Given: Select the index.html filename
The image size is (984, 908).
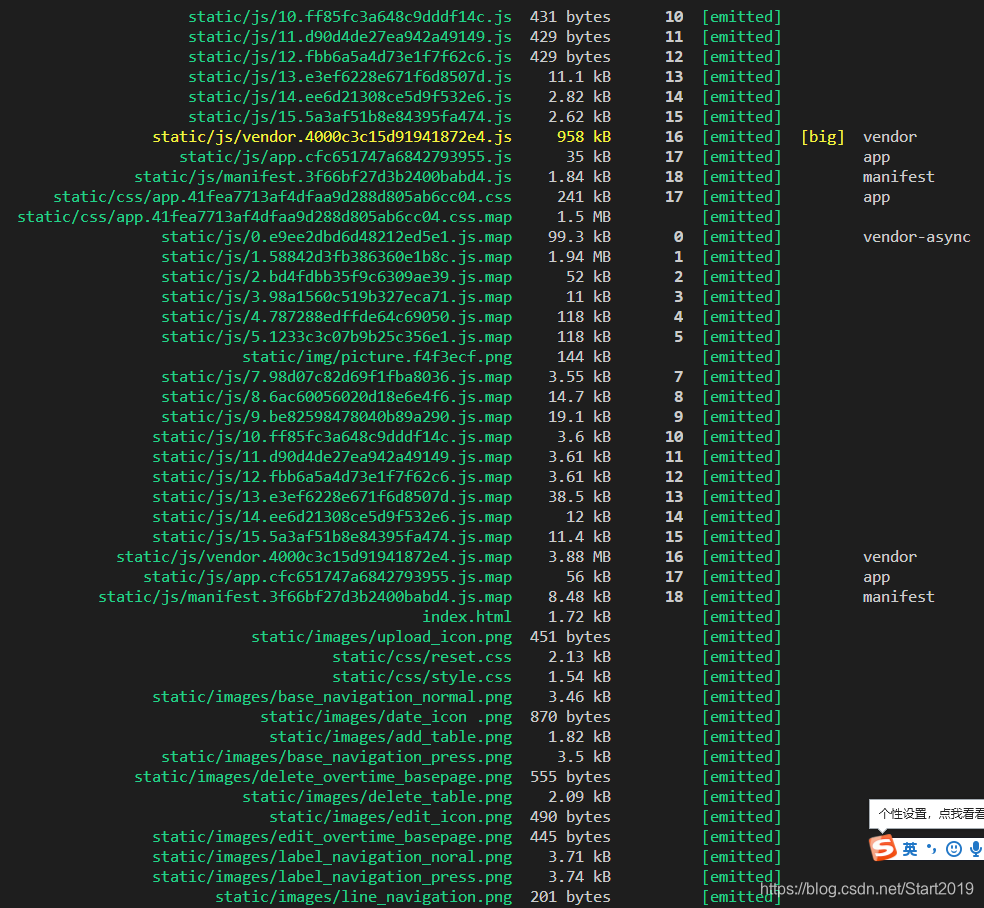Looking at the screenshot, I should point(467,617).
